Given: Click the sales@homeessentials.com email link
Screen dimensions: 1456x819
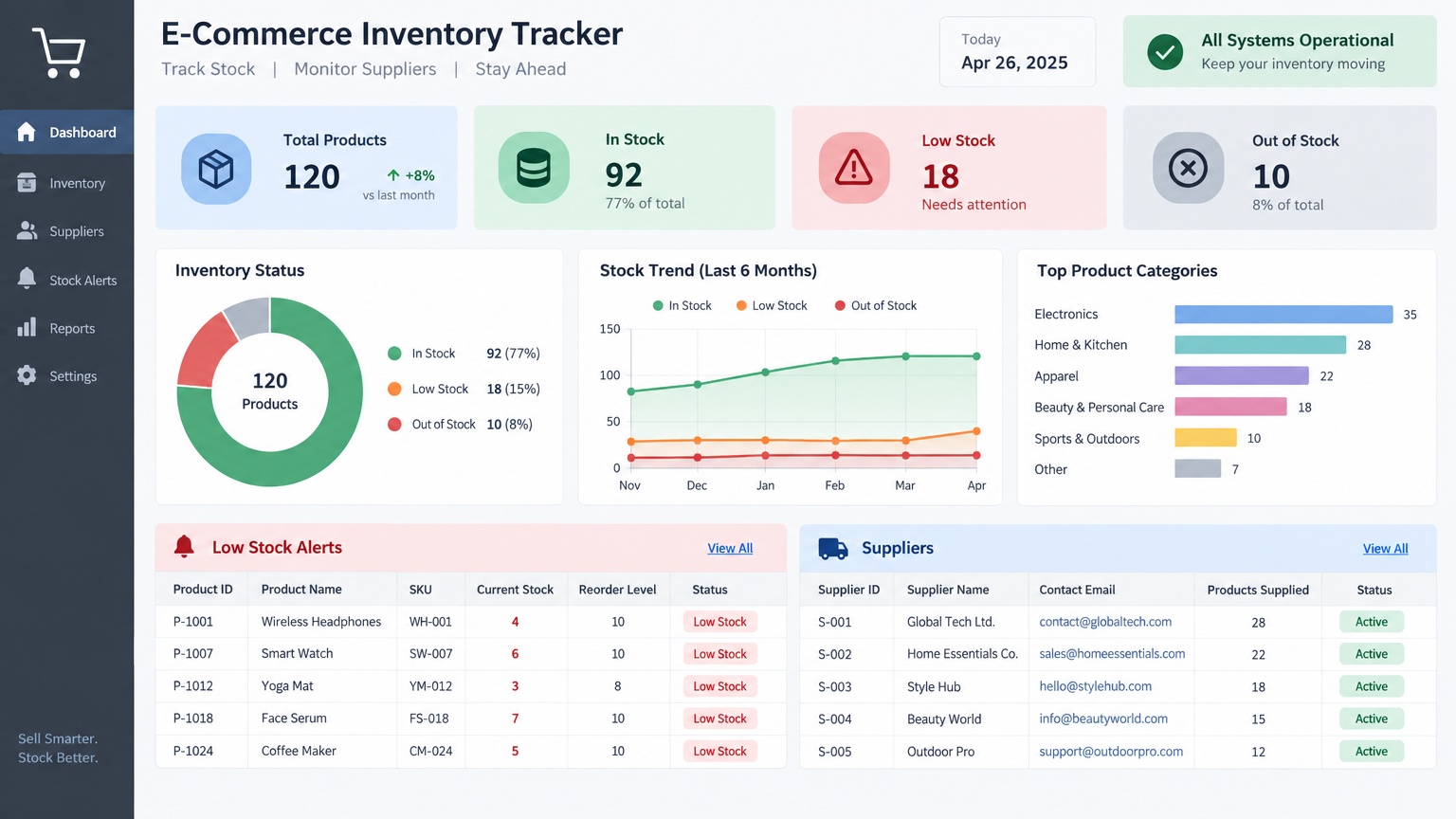Looking at the screenshot, I should pos(1112,654).
